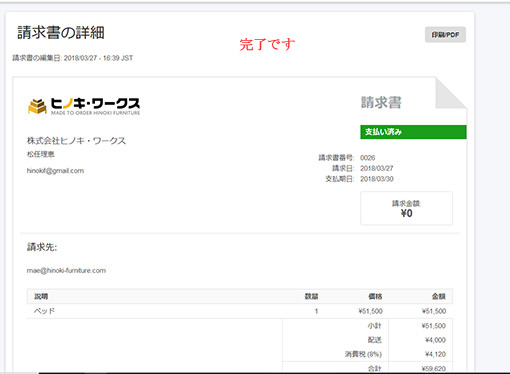The width and height of the screenshot is (510, 374).
Task: Click the 請求金額 ¥0 amount box
Action: (406, 208)
